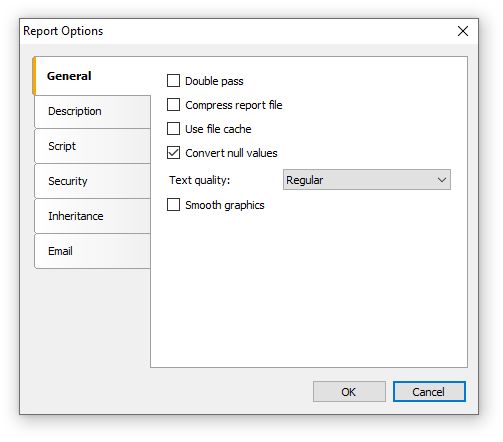Viewport: 503px width, 442px height.
Task: Click the Text quality dropdown chevron arrow
Action: pyautogui.click(x=442, y=180)
